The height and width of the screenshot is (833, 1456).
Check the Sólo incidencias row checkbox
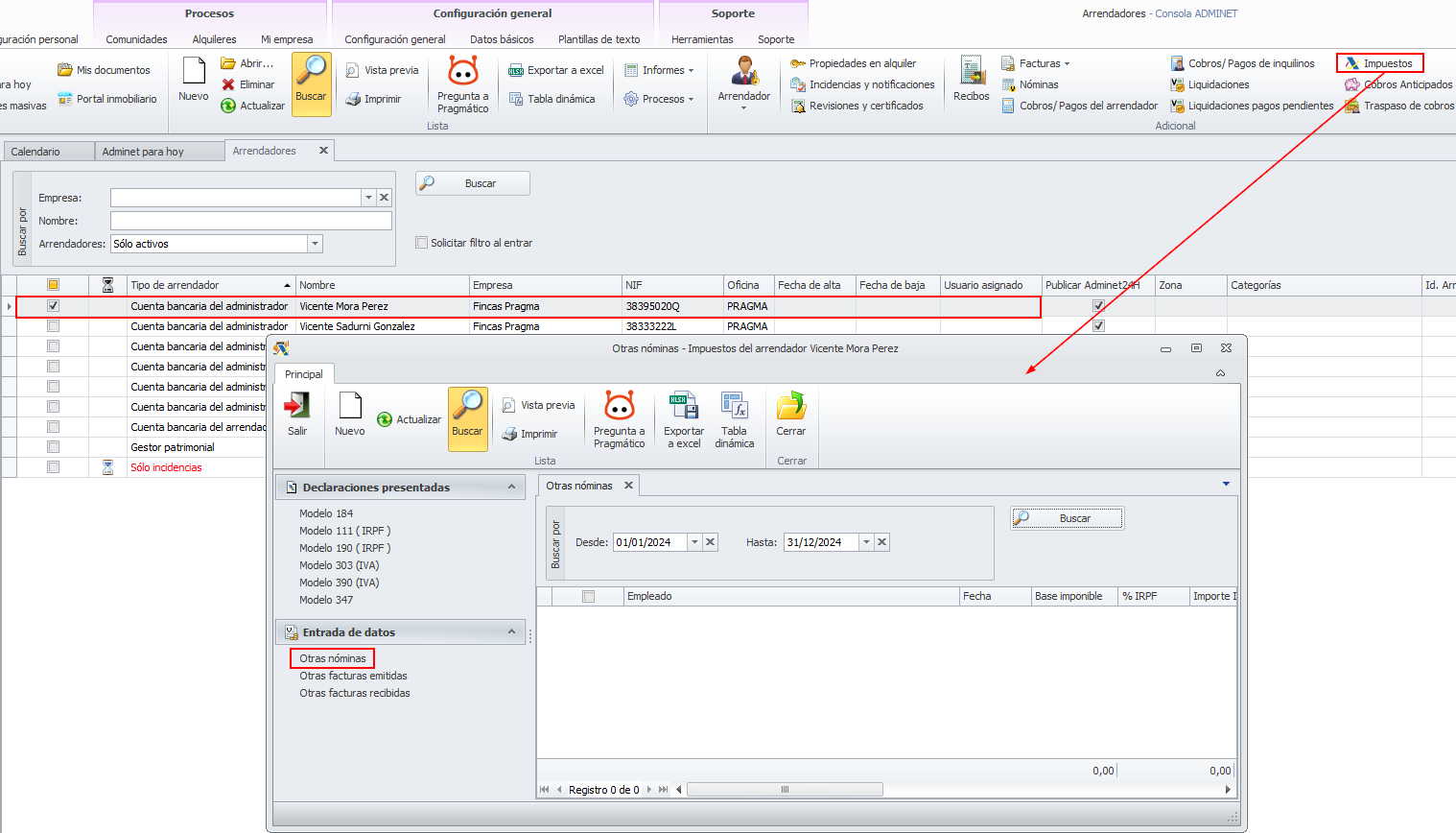point(54,467)
